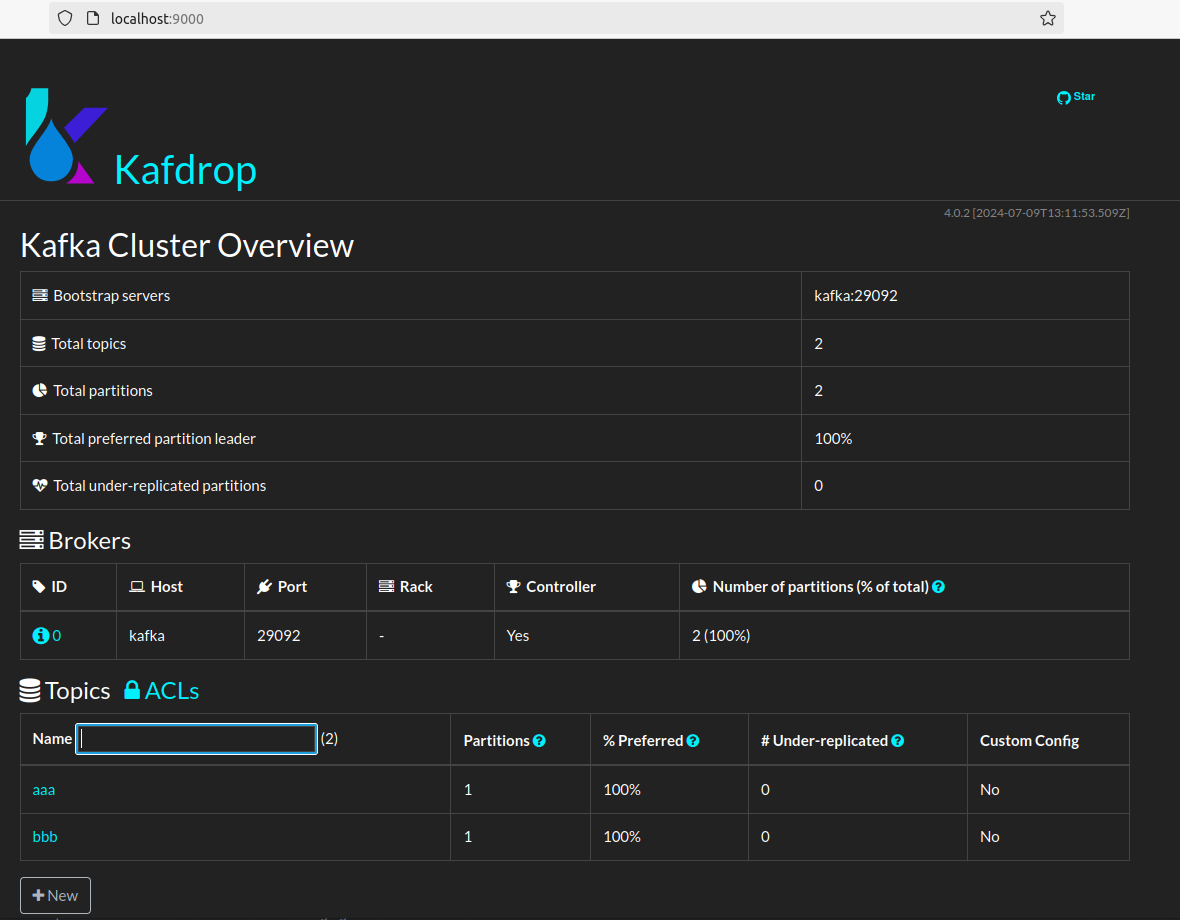
Task: Click the Total topics database icon
Action: [x=39, y=344]
